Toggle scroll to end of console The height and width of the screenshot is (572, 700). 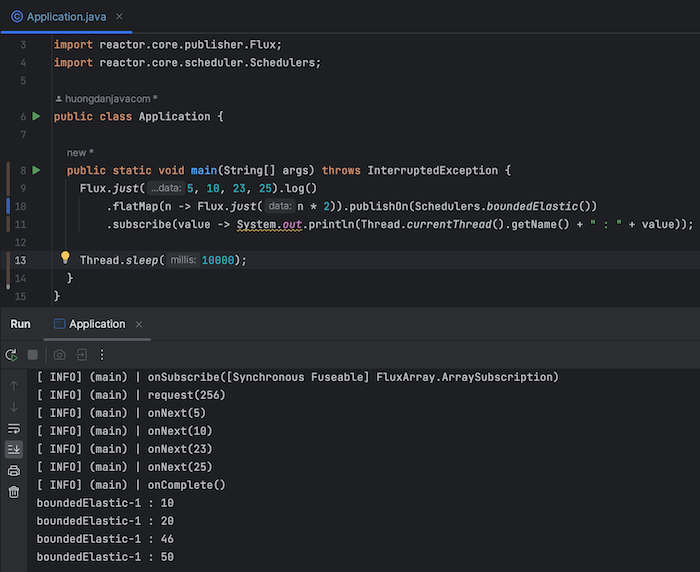point(14,449)
